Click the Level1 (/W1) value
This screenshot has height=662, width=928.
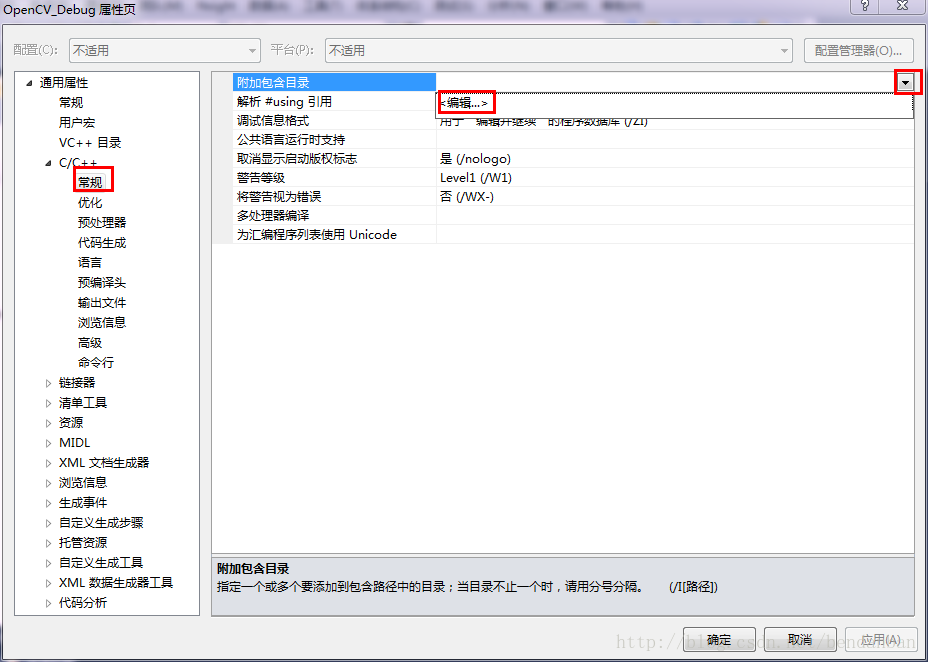(x=476, y=177)
